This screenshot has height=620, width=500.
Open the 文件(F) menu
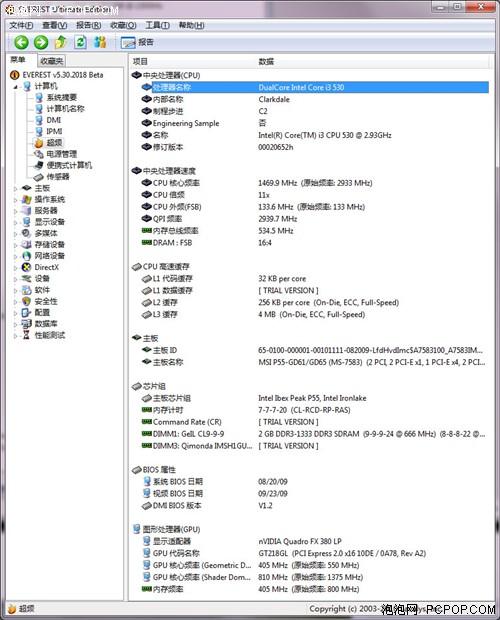[21, 25]
